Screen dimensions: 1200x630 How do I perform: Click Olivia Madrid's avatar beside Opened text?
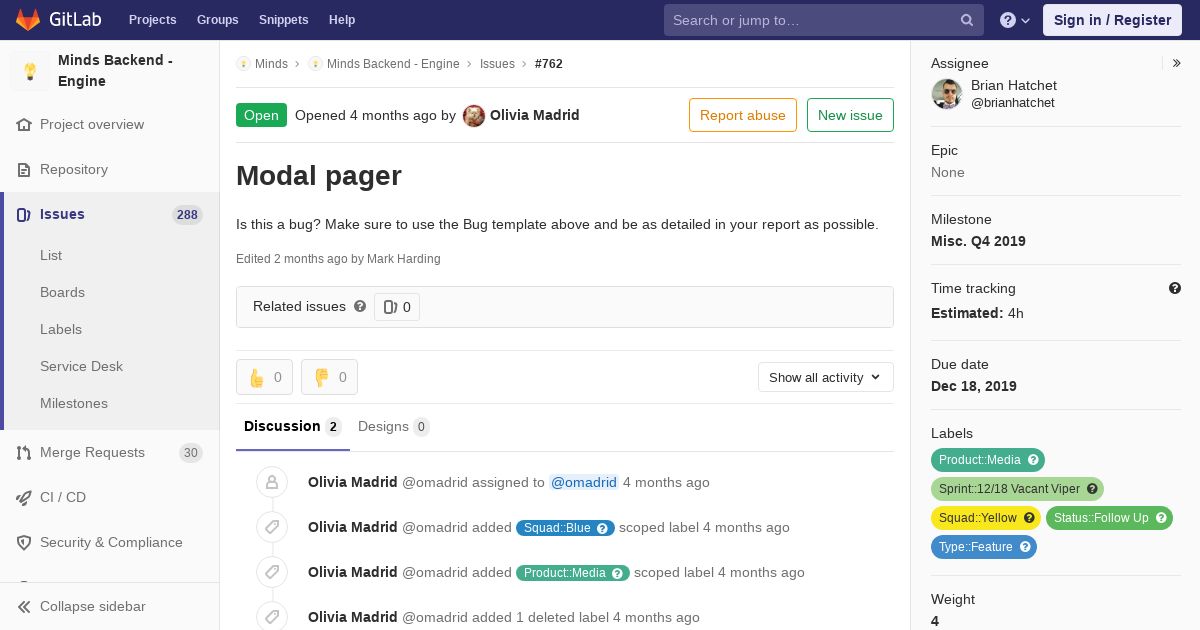474,115
